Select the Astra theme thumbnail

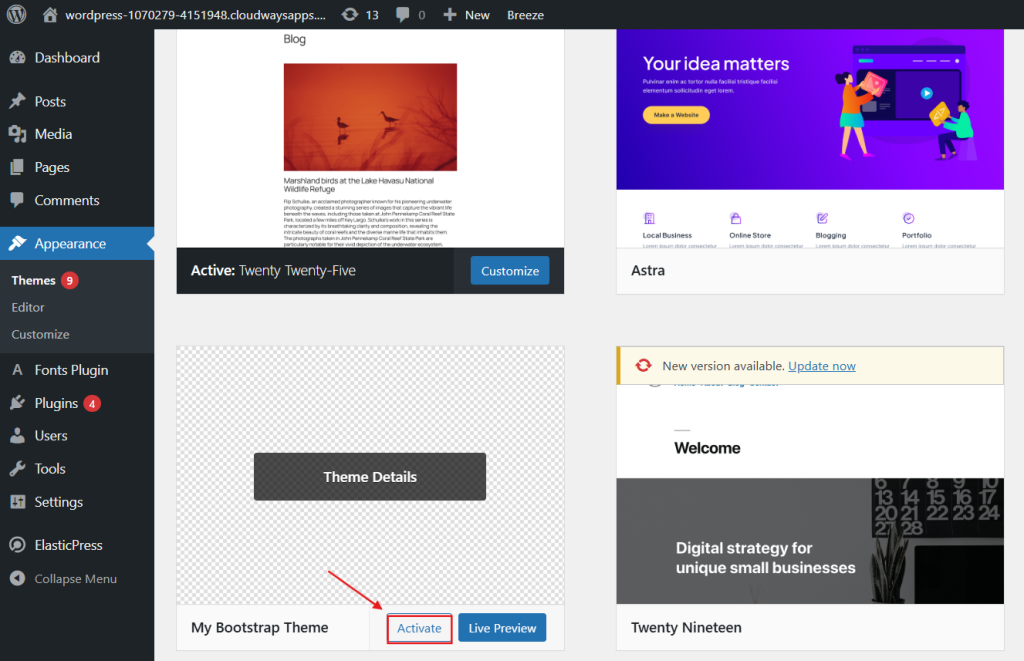(x=810, y=138)
